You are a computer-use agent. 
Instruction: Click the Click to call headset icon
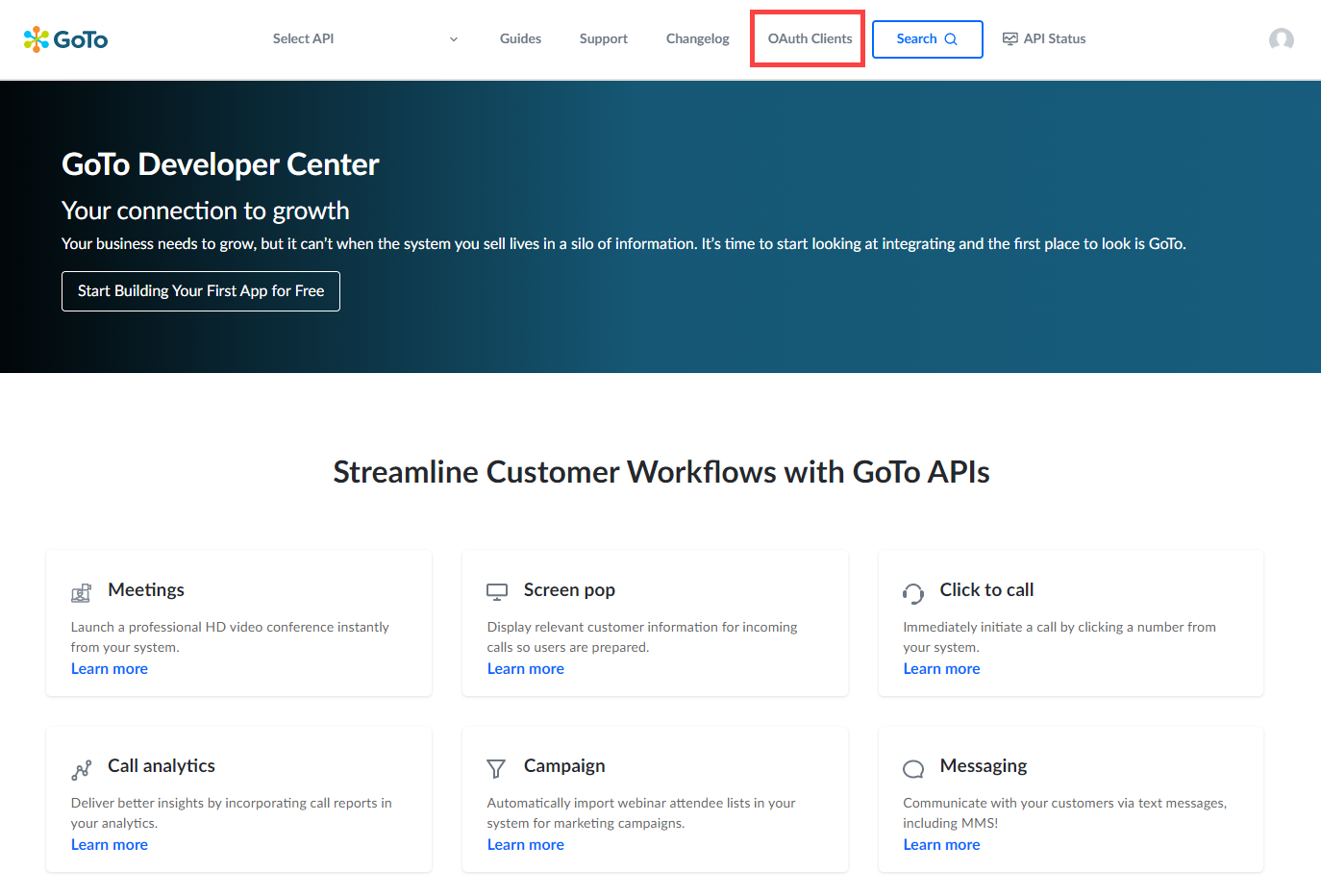pyautogui.click(x=913, y=593)
